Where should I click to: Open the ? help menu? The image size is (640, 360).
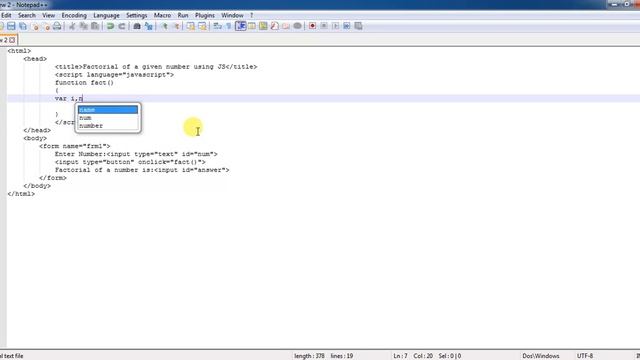251,15
